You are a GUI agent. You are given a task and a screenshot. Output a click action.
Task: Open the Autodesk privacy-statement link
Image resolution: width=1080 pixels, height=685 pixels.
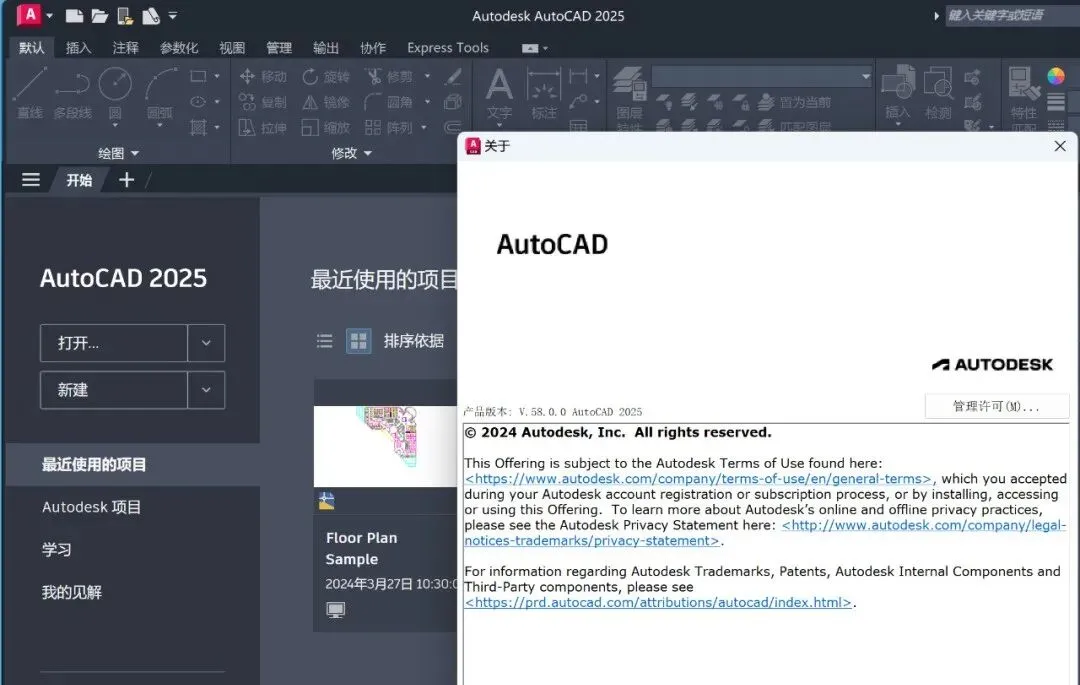click(765, 533)
